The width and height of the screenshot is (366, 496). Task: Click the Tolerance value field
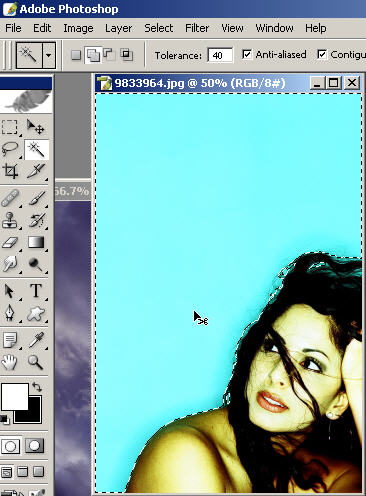click(x=220, y=55)
